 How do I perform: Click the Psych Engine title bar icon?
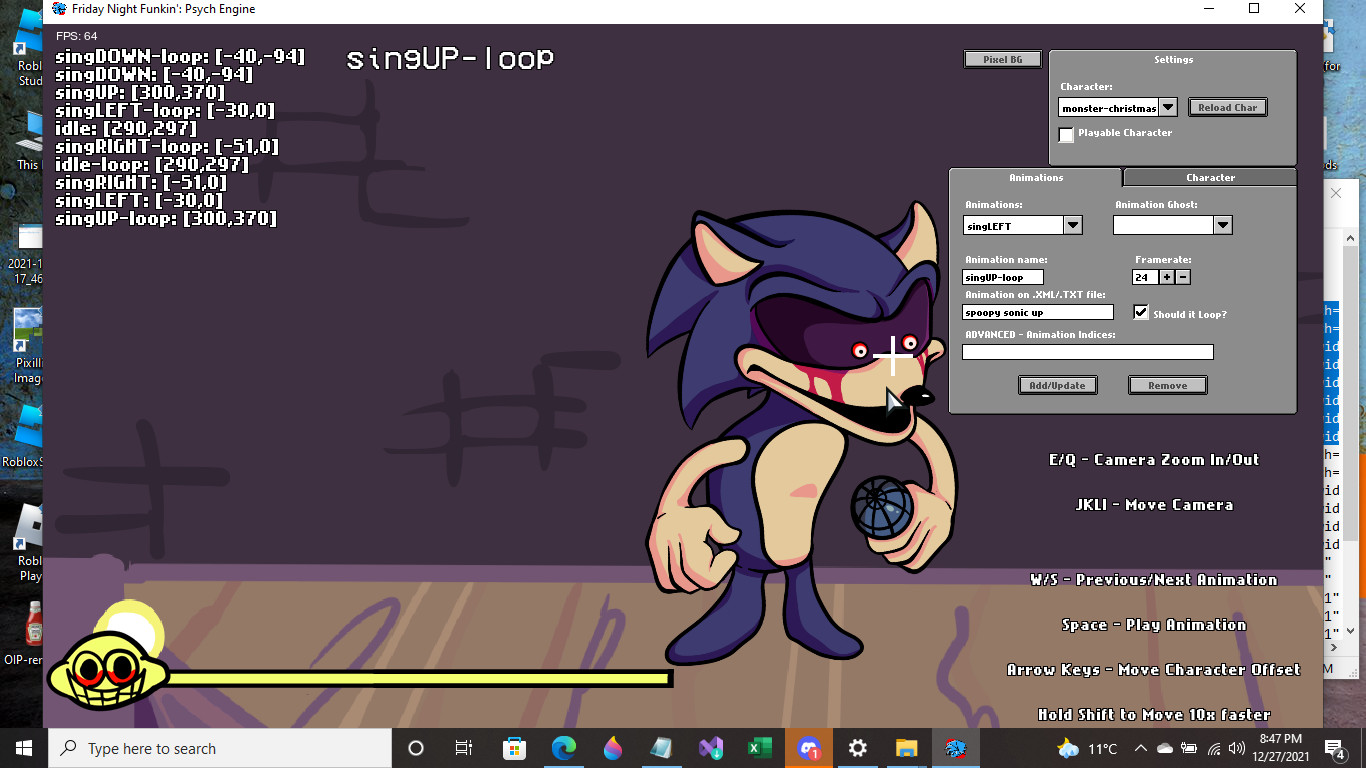[59, 9]
